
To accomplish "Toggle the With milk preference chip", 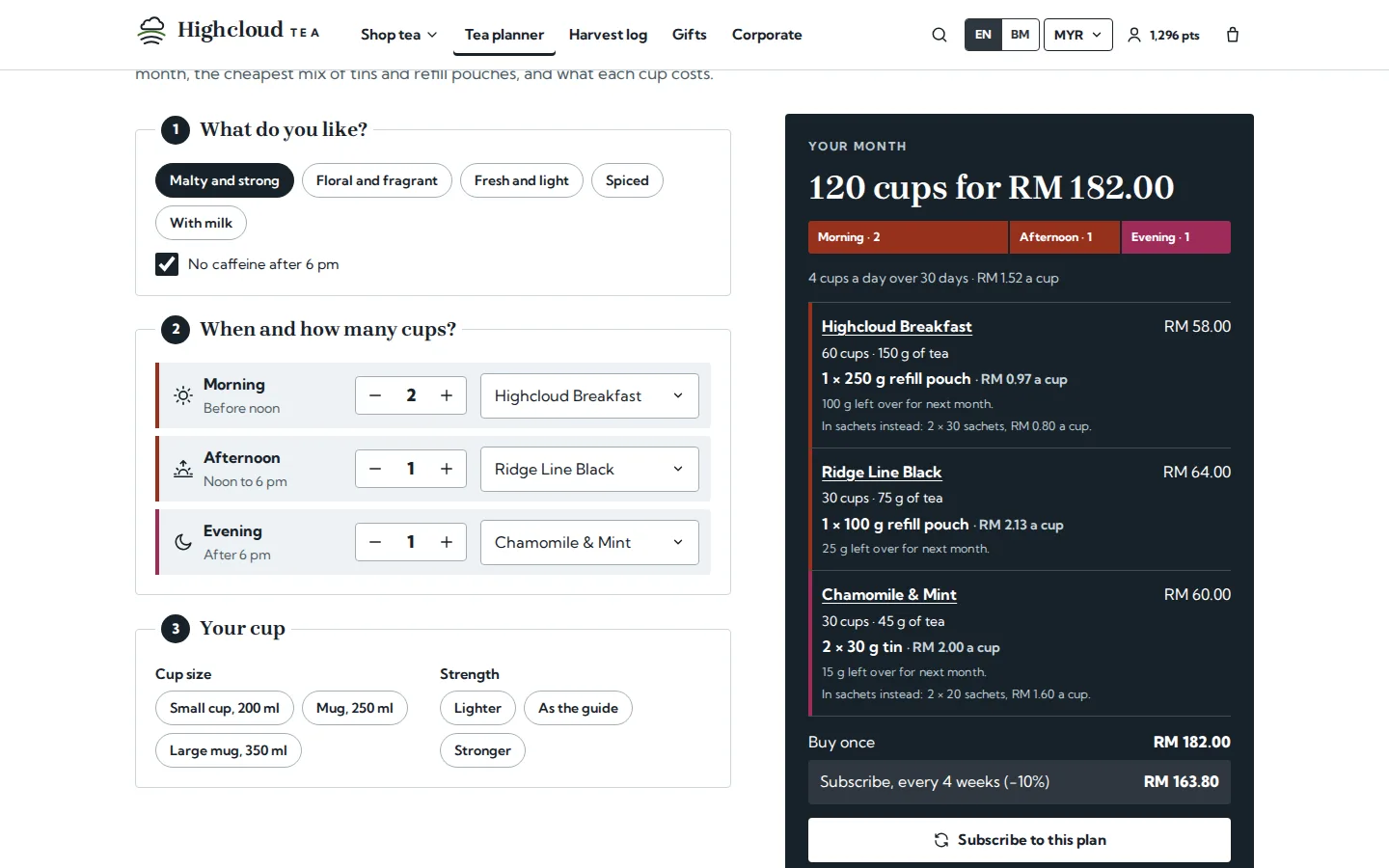I will click(201, 223).
